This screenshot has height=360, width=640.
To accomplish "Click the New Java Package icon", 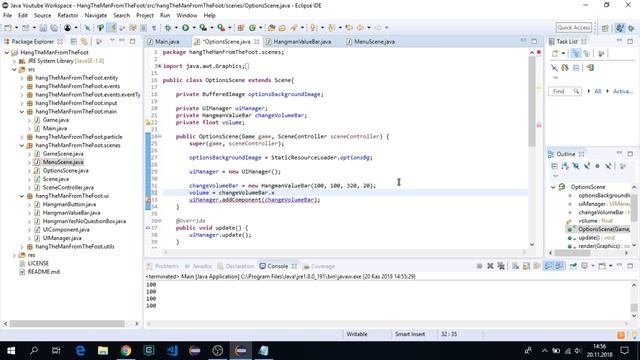I will tap(241, 28).
